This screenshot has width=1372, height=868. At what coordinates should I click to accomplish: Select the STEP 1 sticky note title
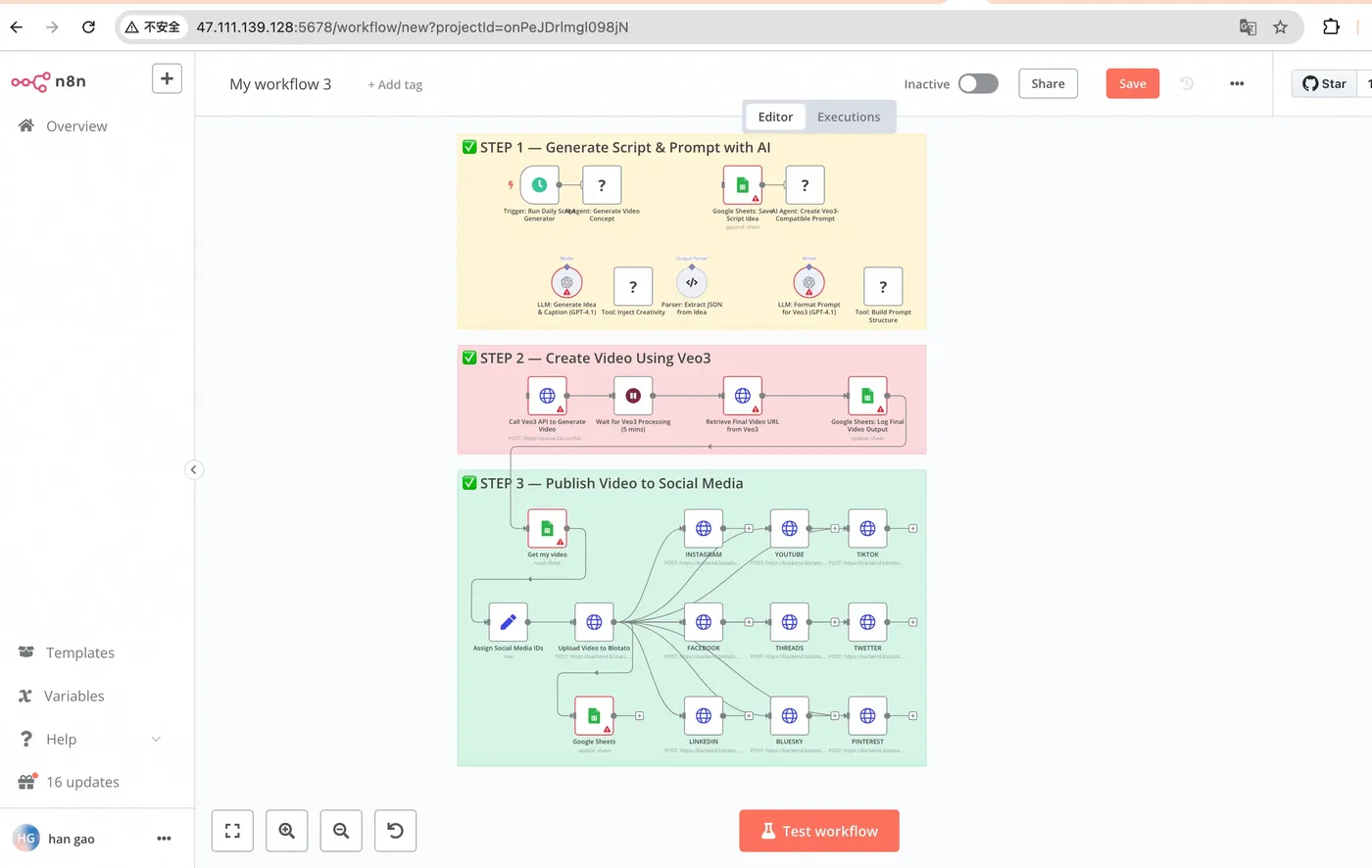[616, 147]
